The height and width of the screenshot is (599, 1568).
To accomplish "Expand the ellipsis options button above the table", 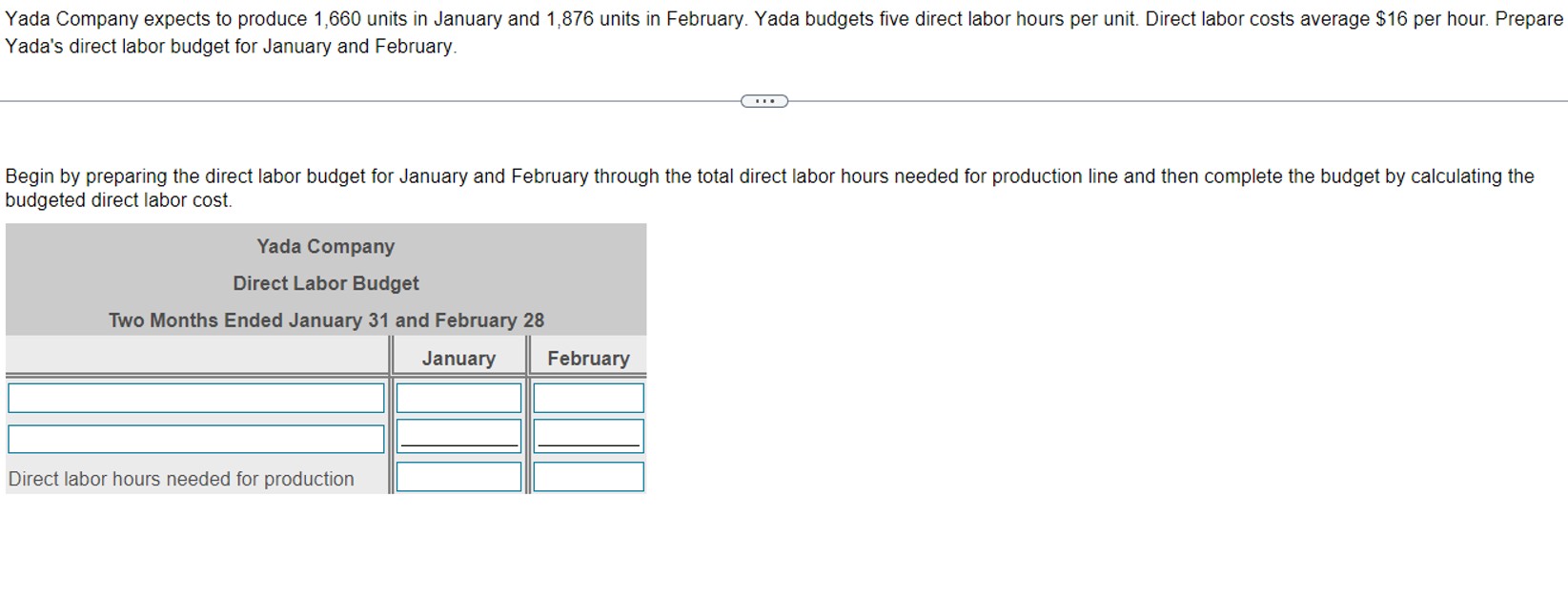I will 764,100.
